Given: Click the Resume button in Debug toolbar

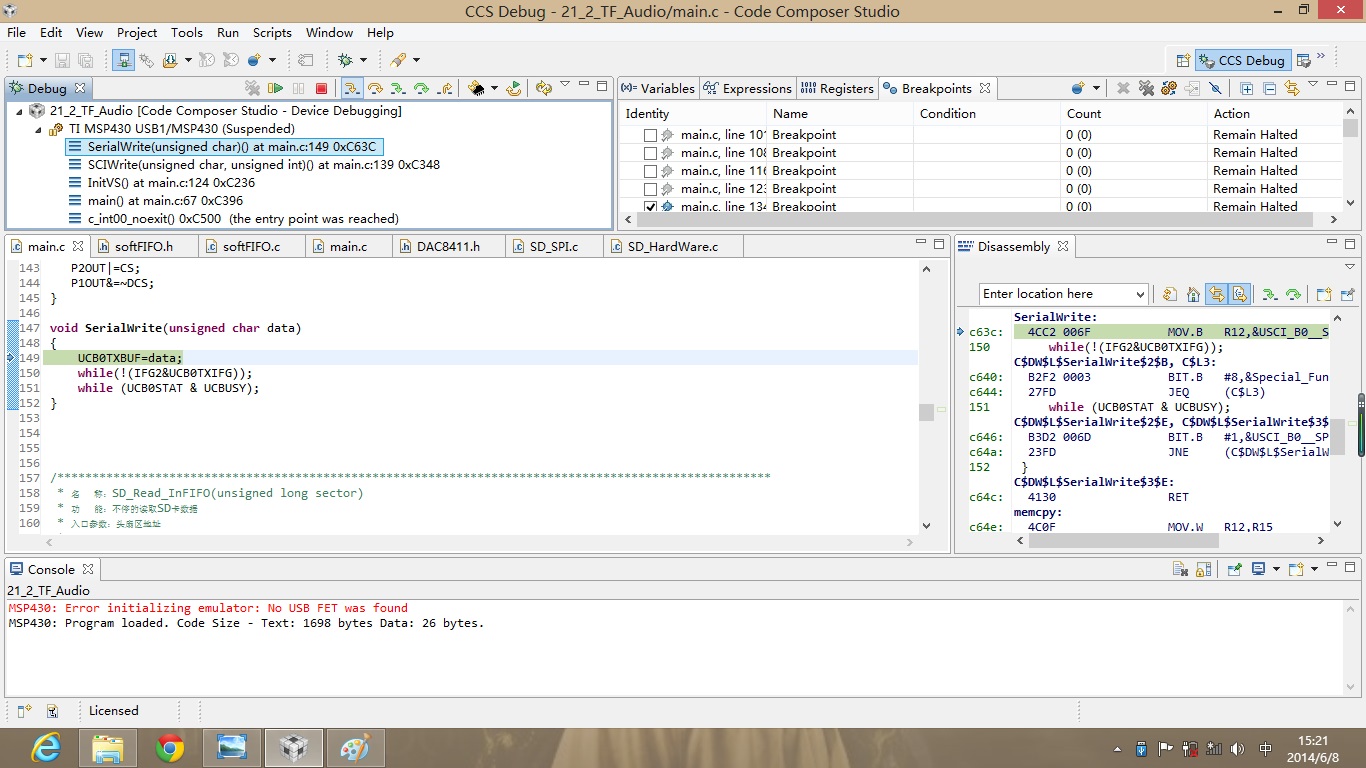Looking at the screenshot, I should tap(275, 88).
